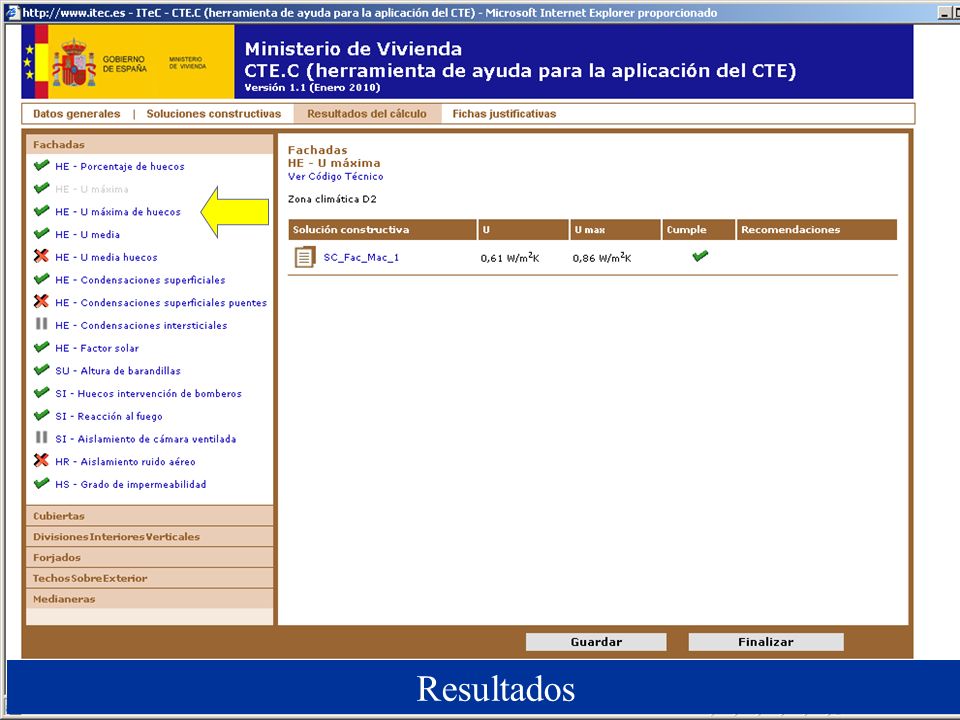This screenshot has height=720, width=960.
Task: Open HE - U media result
Action: [x=88, y=234]
